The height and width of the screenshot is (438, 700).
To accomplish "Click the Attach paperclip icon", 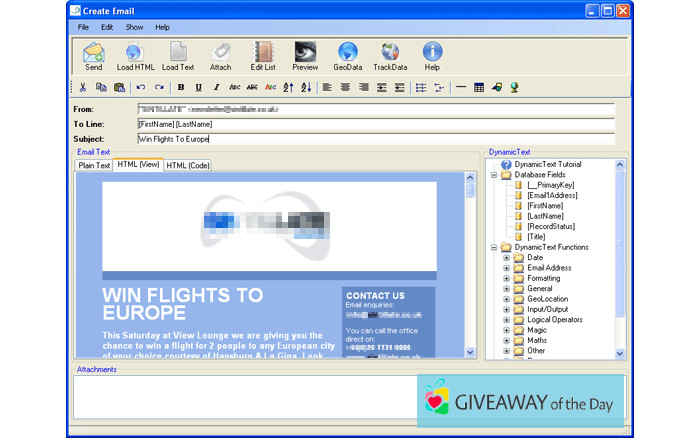I will (x=221, y=55).
